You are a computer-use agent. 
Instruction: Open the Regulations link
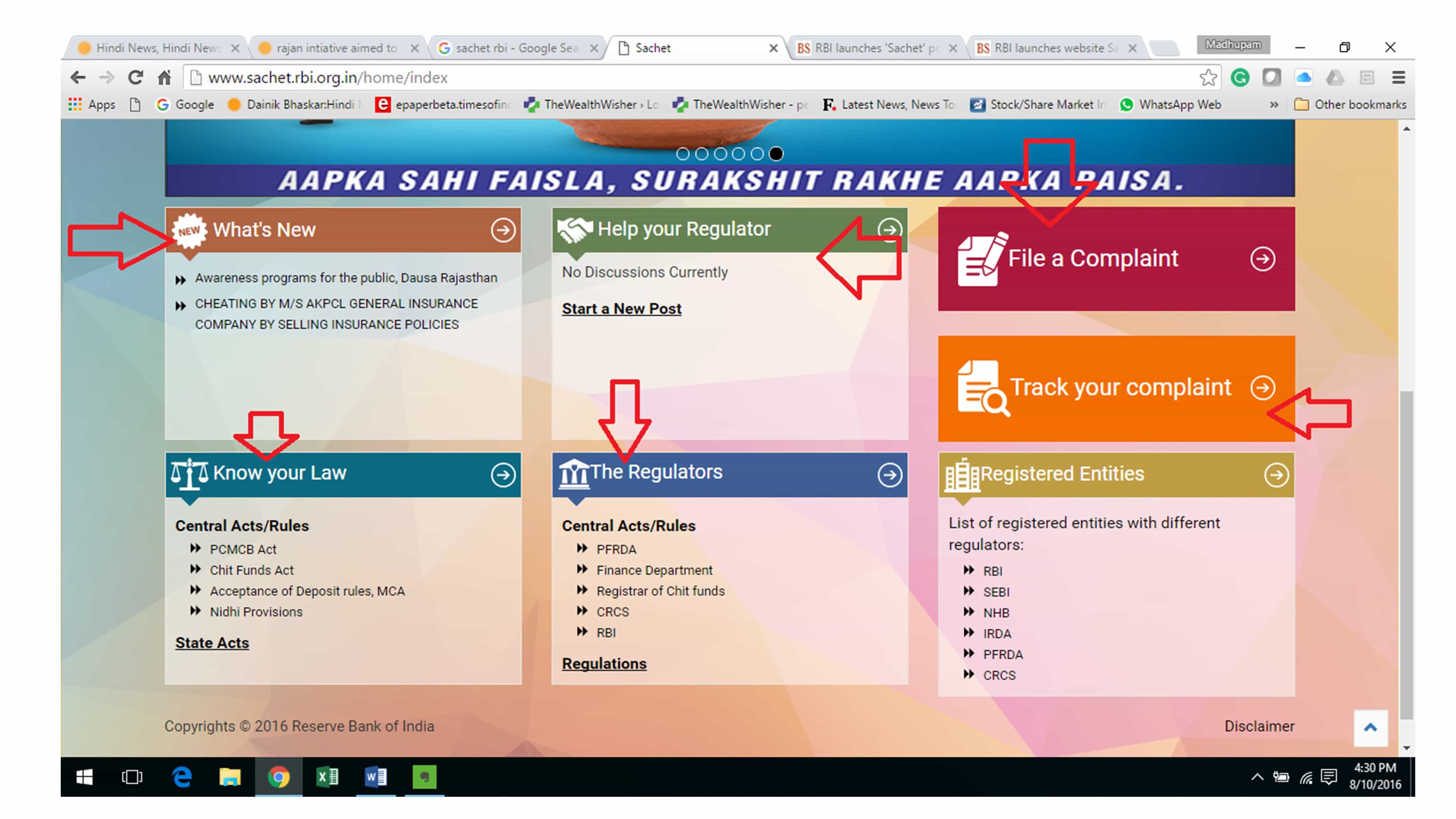pos(604,664)
